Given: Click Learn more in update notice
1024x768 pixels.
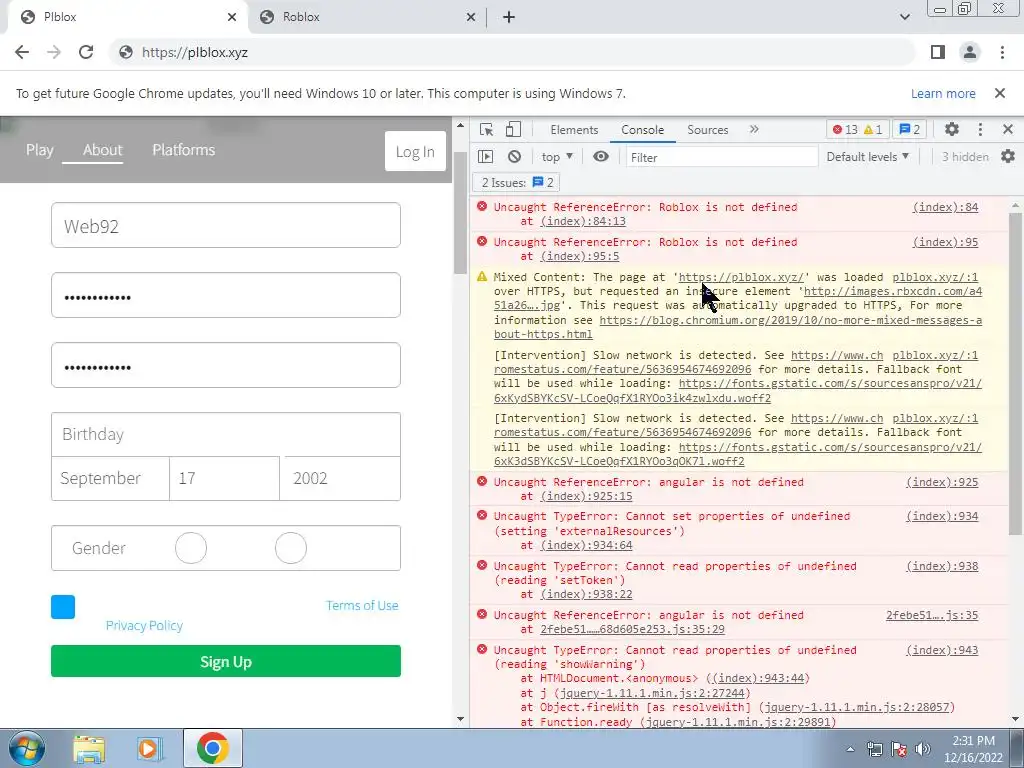Looking at the screenshot, I should click(x=943, y=93).
